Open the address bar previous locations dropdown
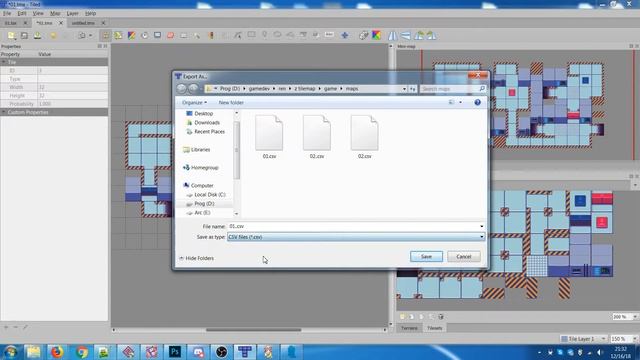The image size is (640, 360). tap(404, 89)
